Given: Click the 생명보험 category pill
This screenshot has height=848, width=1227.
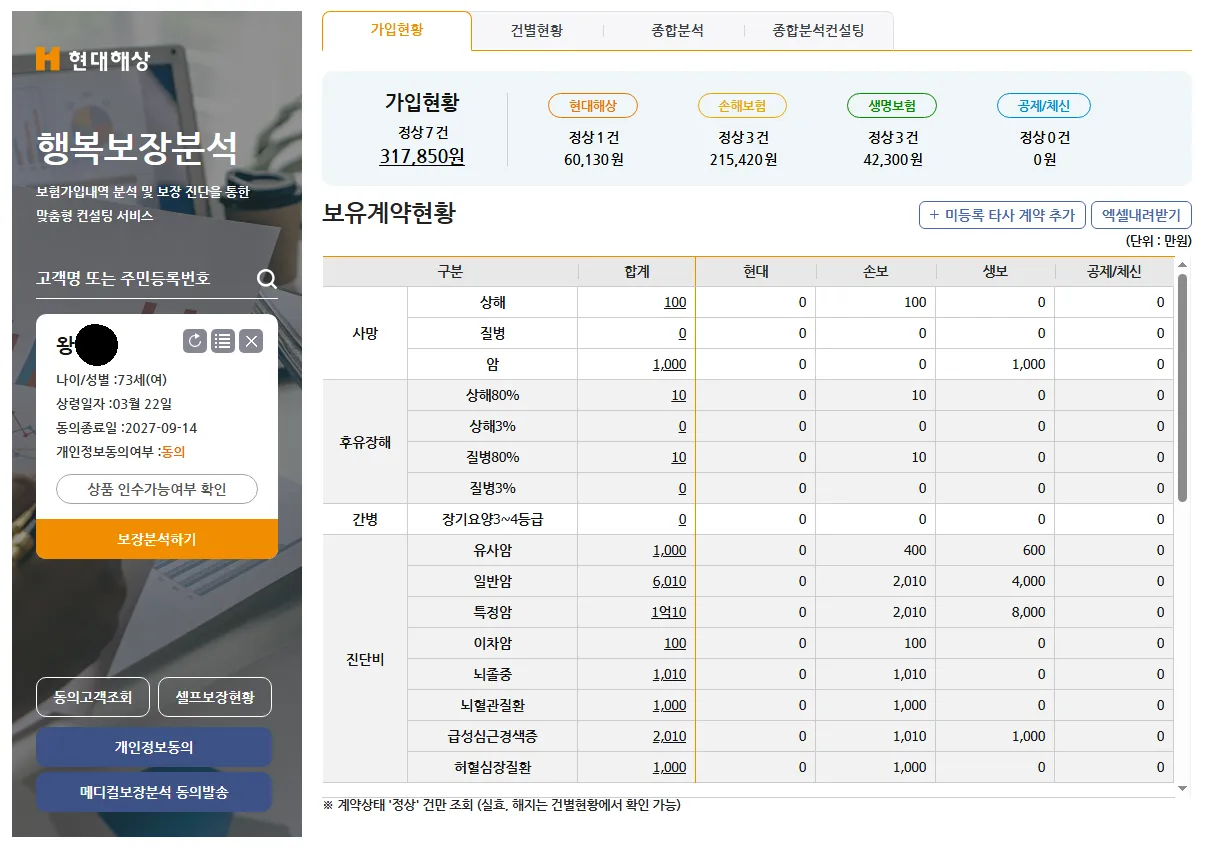Looking at the screenshot, I should click(892, 106).
